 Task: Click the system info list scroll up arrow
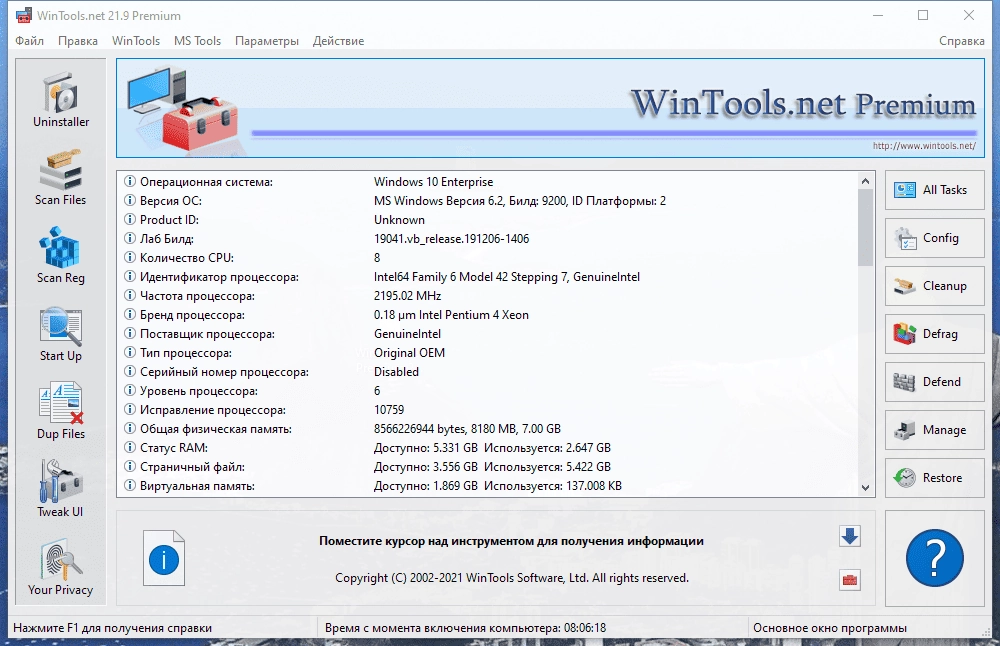865,181
